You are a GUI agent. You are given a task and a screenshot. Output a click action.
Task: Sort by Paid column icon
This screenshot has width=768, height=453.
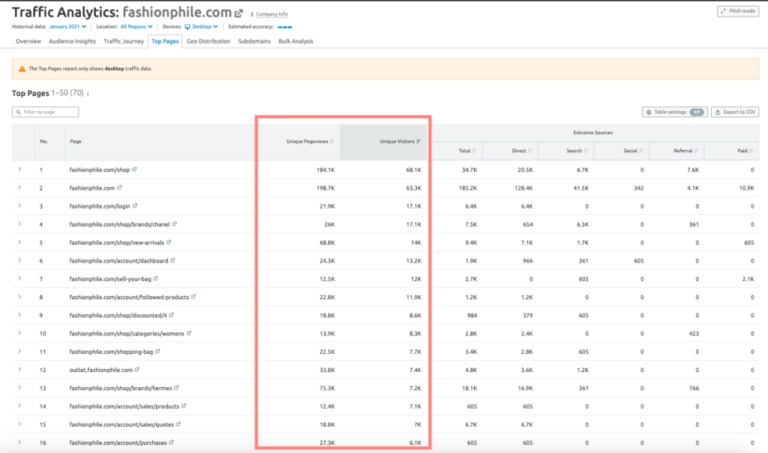point(751,151)
